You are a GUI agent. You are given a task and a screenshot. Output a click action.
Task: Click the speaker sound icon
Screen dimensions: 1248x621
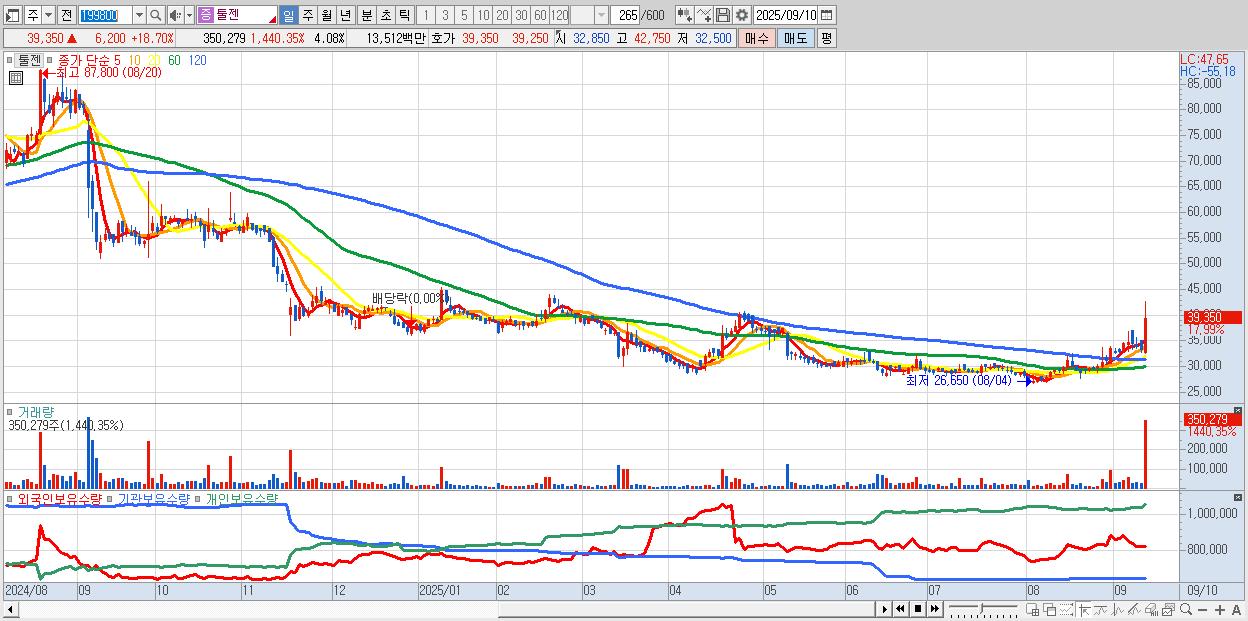(x=174, y=15)
